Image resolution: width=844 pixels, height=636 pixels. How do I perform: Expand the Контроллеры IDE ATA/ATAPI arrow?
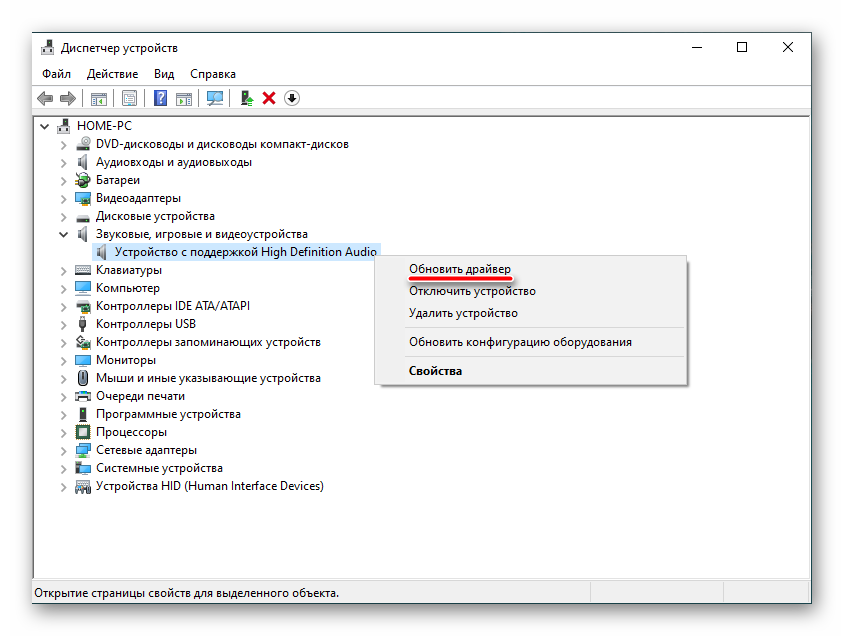coord(64,307)
